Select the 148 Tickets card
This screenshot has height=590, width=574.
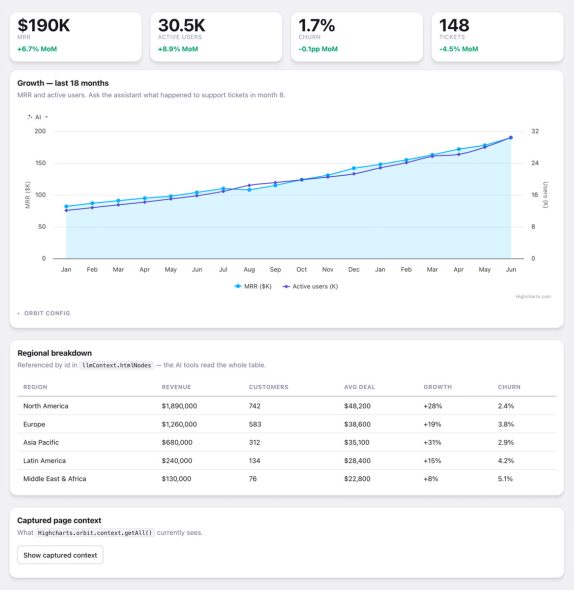[498, 37]
